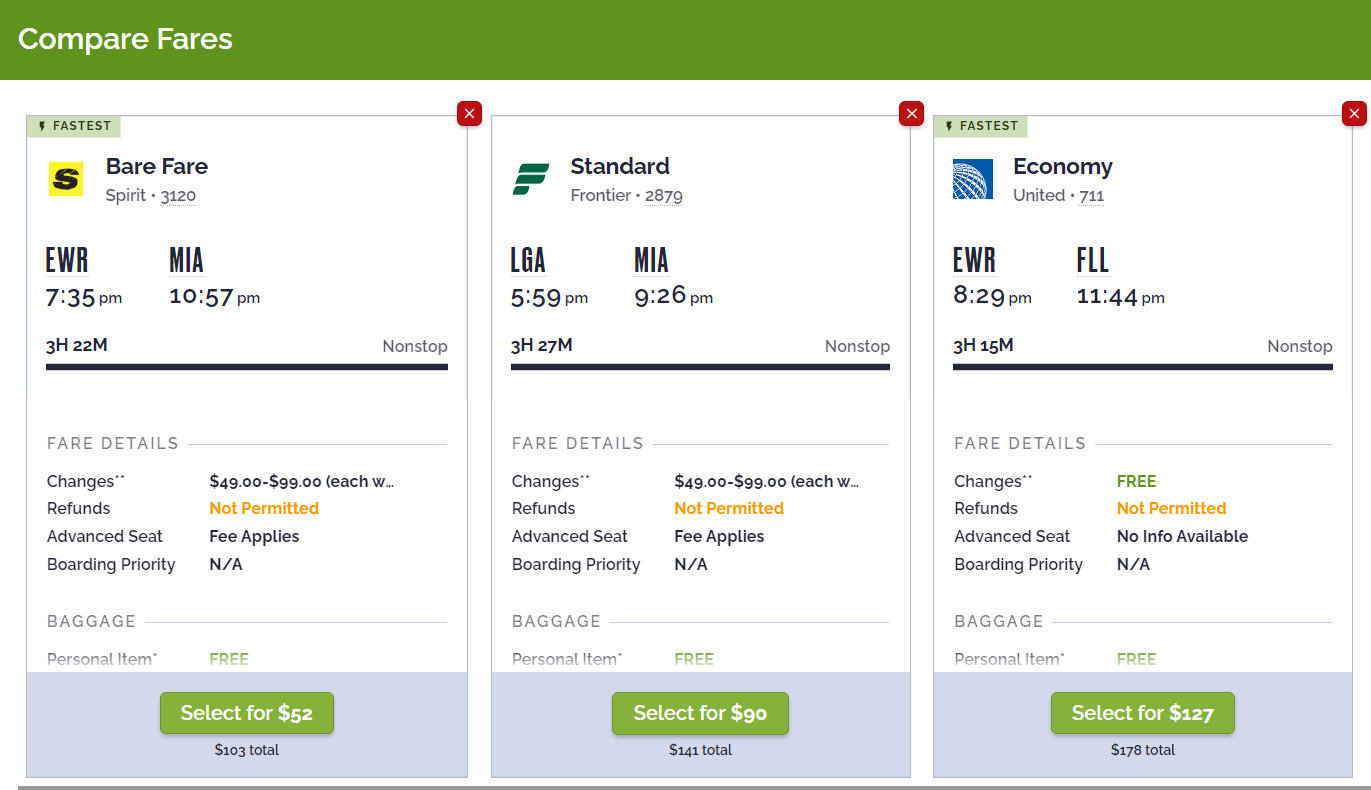Open Spirit flight number 3120 details

pyautogui.click(x=178, y=196)
